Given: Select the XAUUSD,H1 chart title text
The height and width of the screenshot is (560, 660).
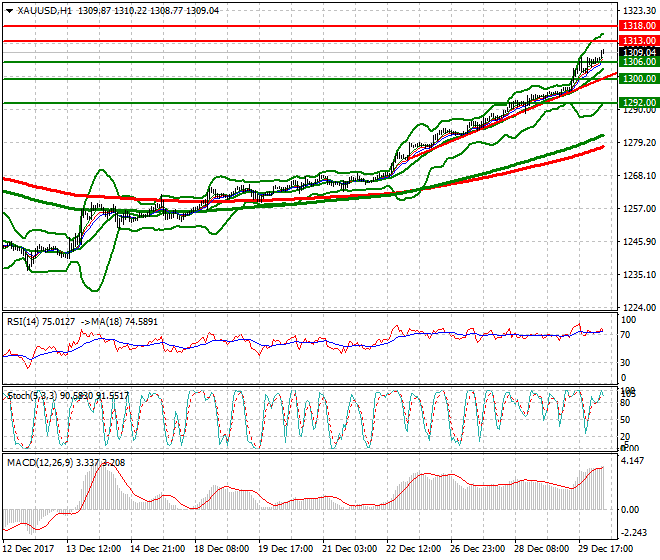Looking at the screenshot, I should point(44,11).
